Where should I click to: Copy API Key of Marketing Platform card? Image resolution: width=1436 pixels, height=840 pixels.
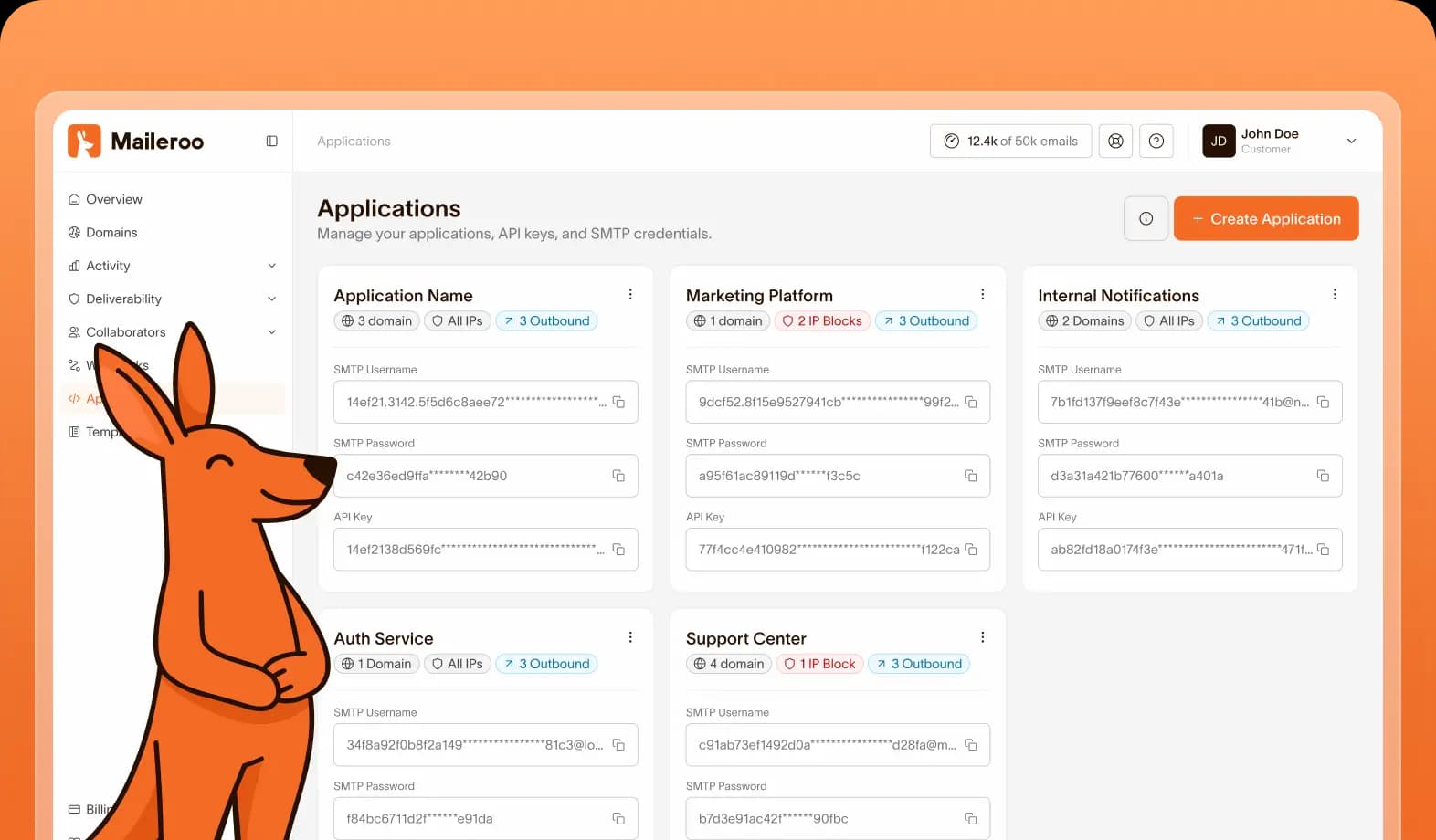[x=971, y=550]
